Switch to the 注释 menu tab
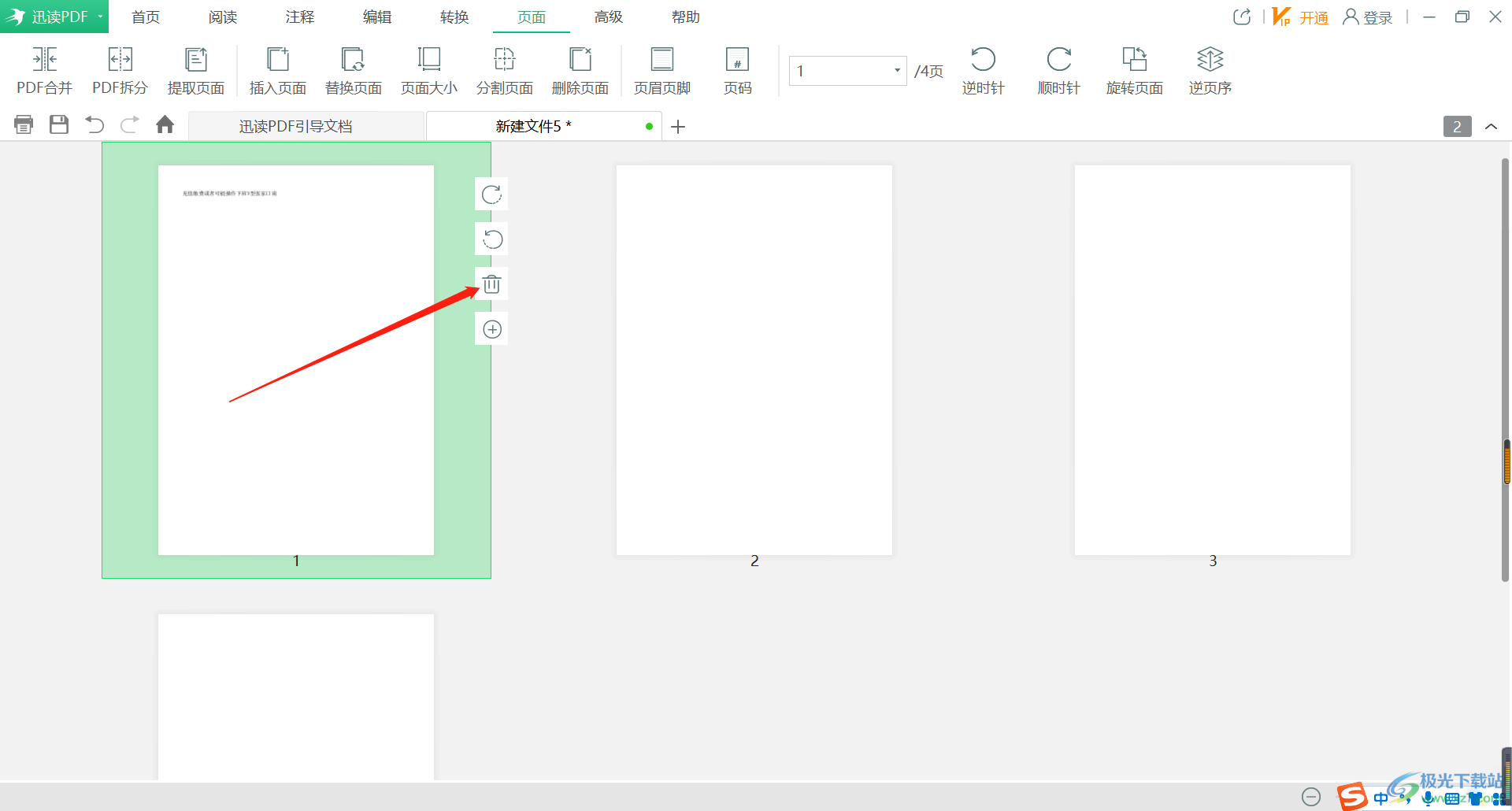The width and height of the screenshot is (1512, 811). (x=300, y=17)
